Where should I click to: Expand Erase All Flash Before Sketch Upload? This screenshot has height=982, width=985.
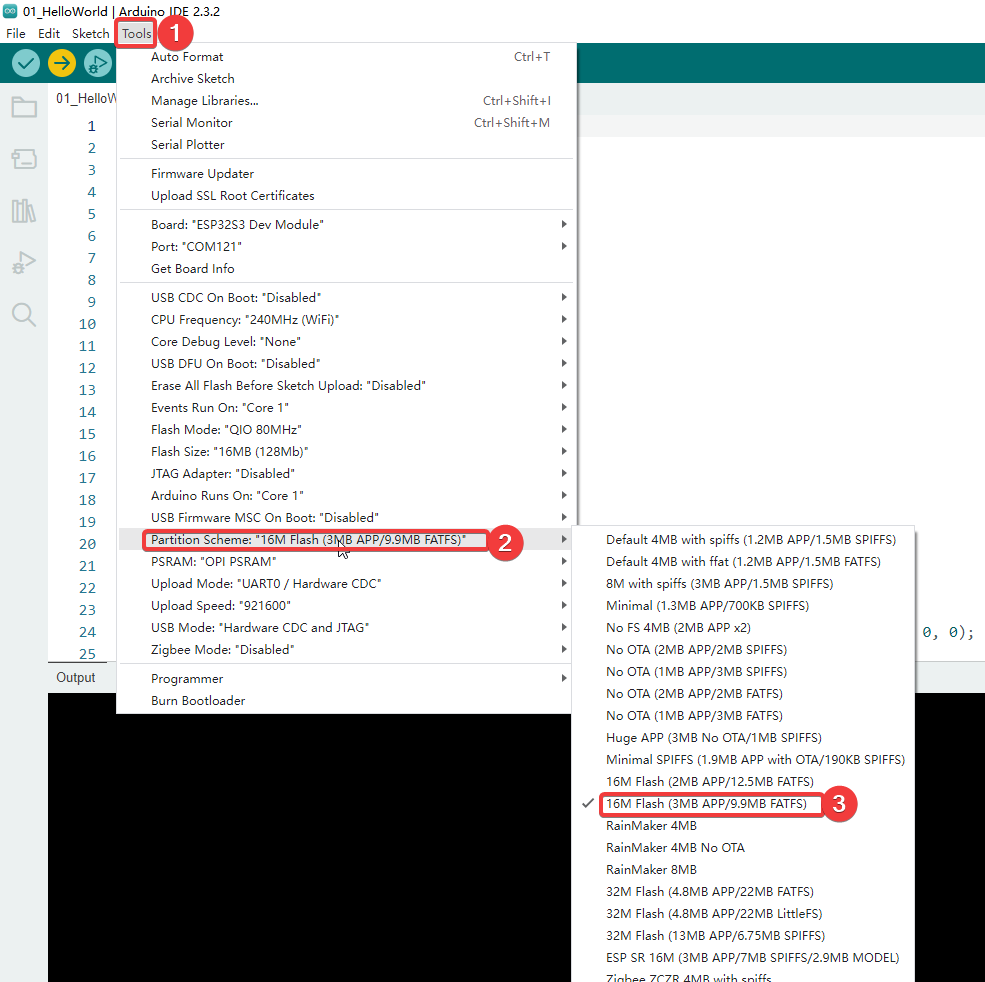point(346,385)
